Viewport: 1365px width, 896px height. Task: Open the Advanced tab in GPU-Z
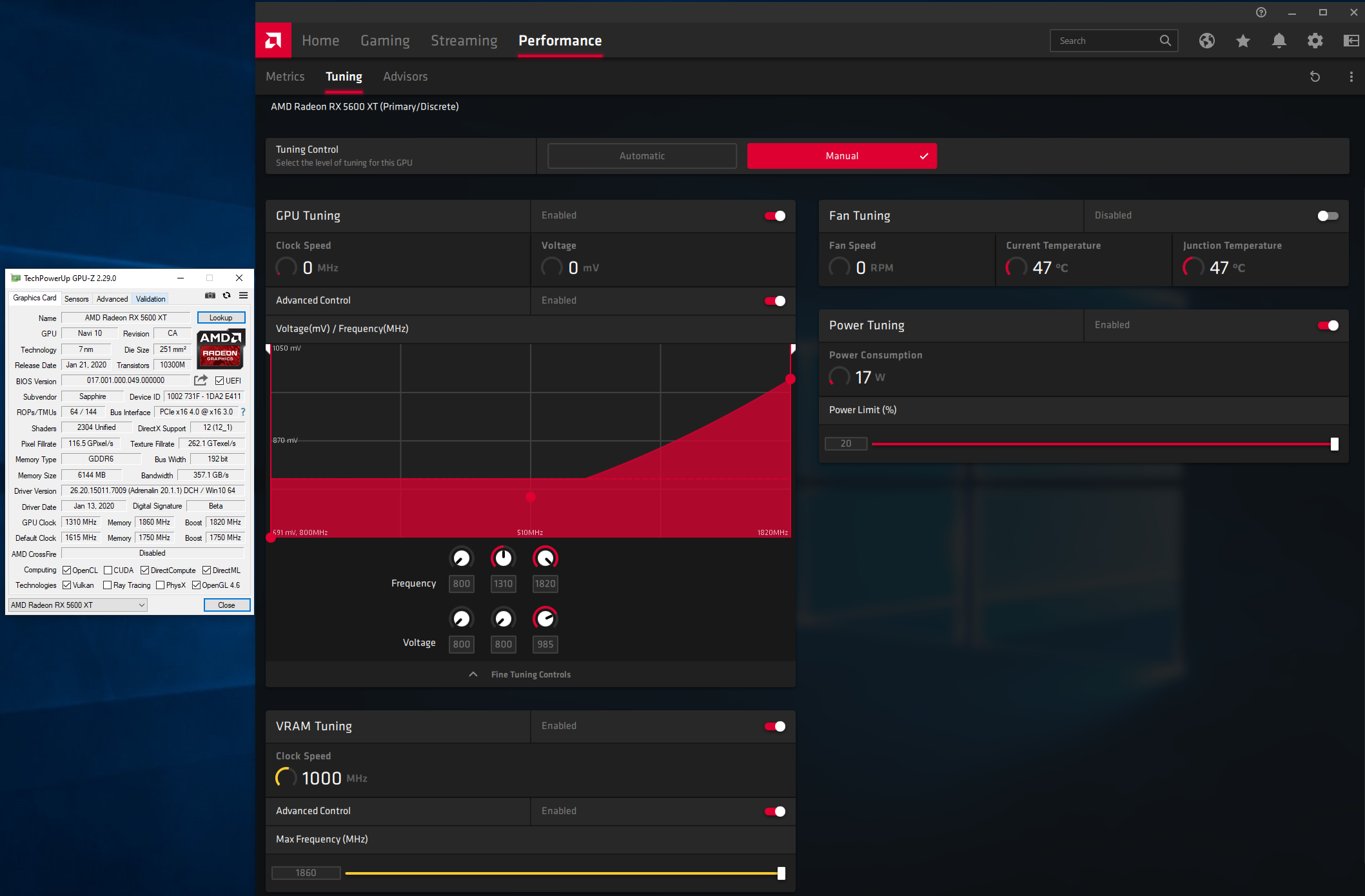coord(112,299)
